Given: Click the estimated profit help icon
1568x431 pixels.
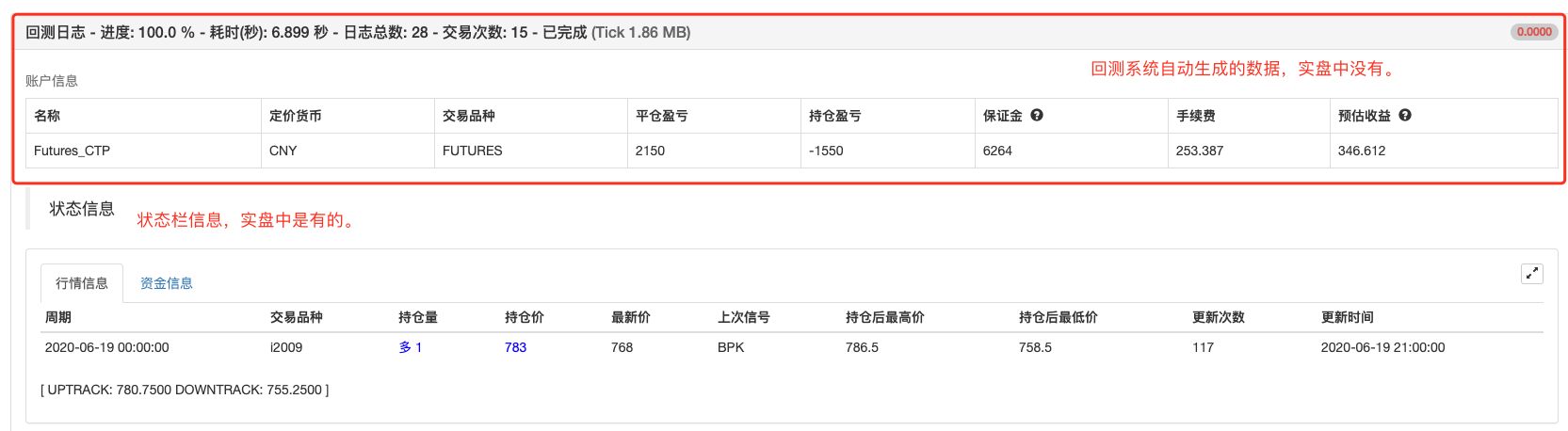Looking at the screenshot, I should [x=1405, y=115].
